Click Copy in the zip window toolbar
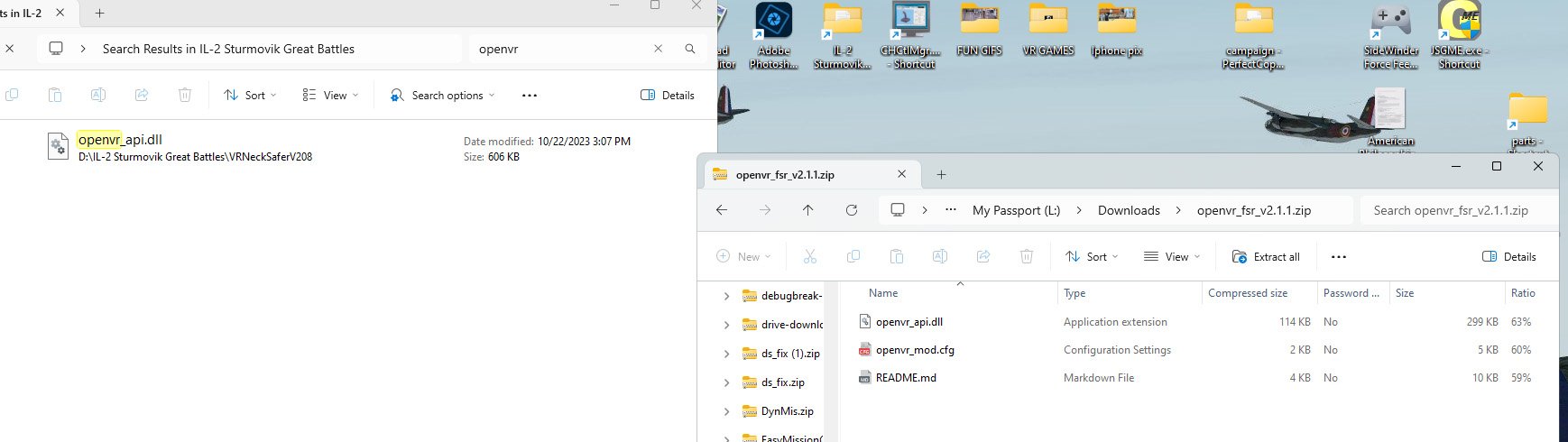This screenshot has width=1568, height=442. (853, 257)
